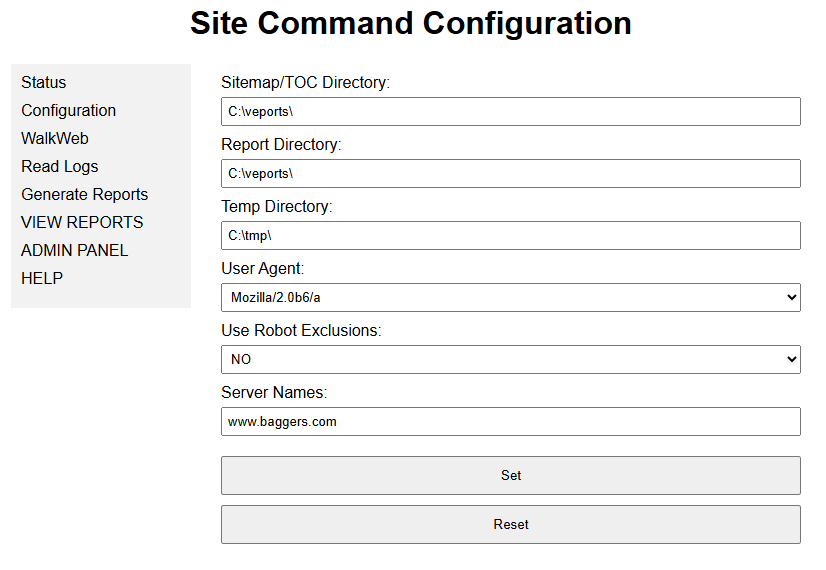
Task: Focus the Temp Directory input
Action: 510,235
